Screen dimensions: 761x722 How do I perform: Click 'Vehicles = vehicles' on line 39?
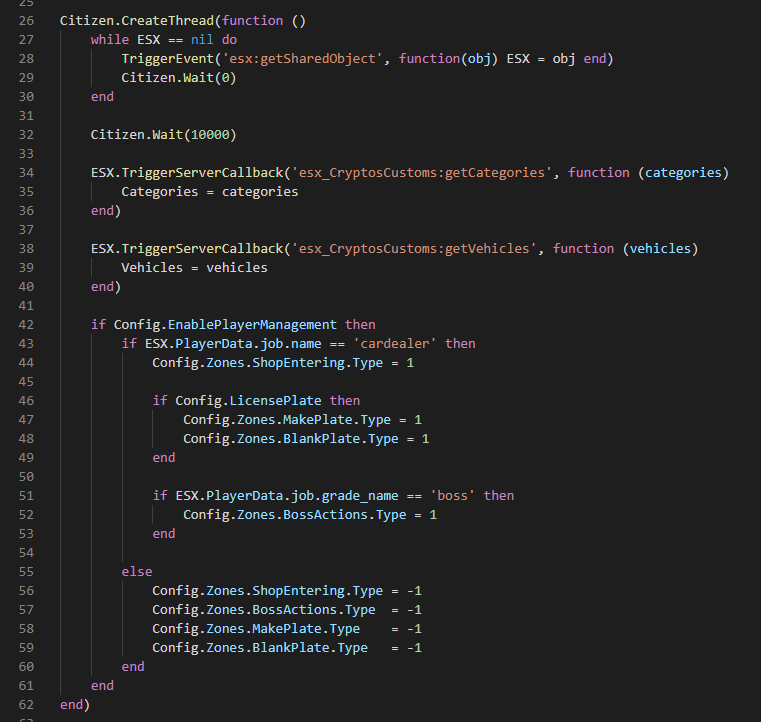[x=194, y=268]
